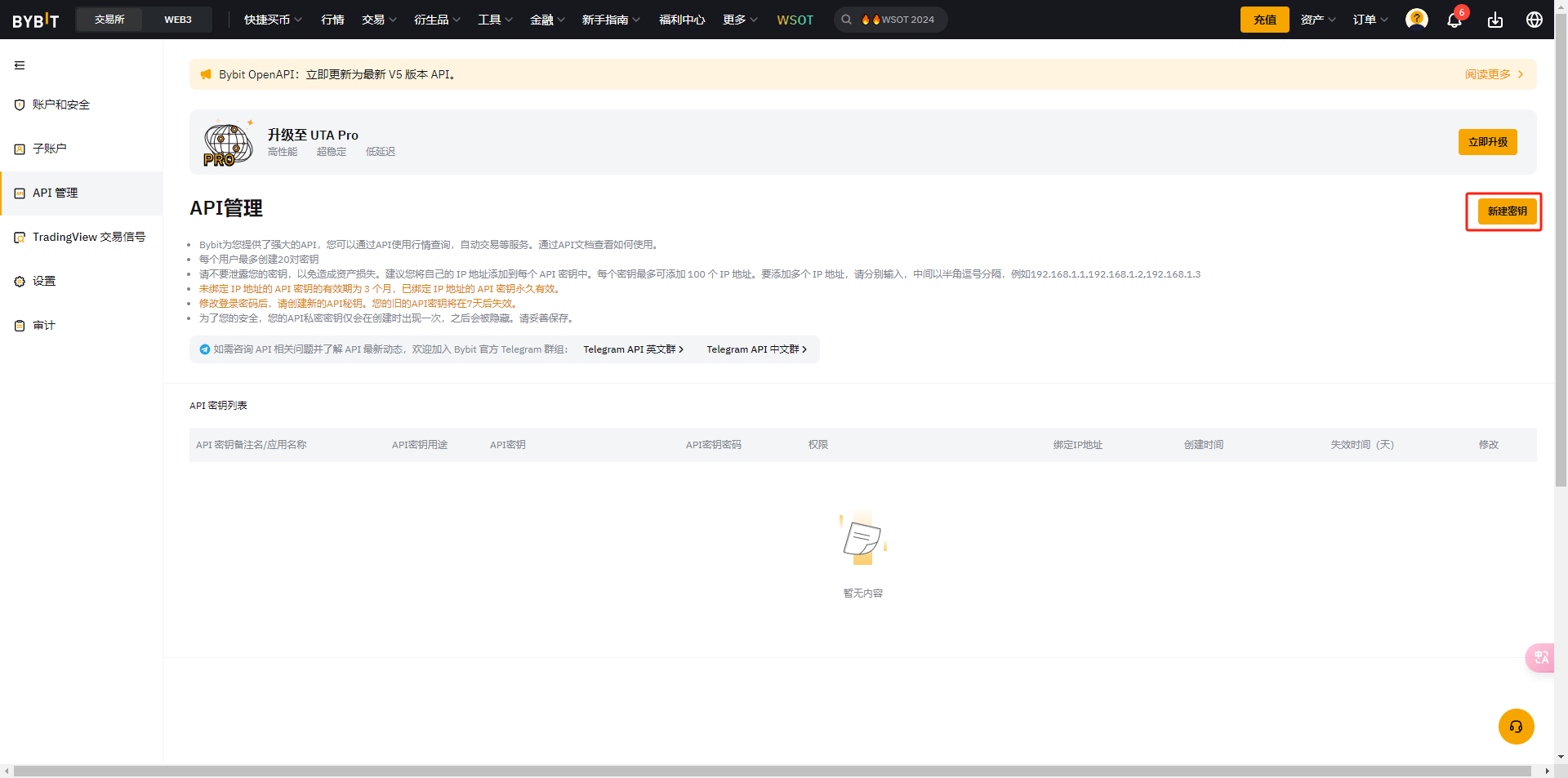Switch to the WEB3 tab

pos(178,20)
